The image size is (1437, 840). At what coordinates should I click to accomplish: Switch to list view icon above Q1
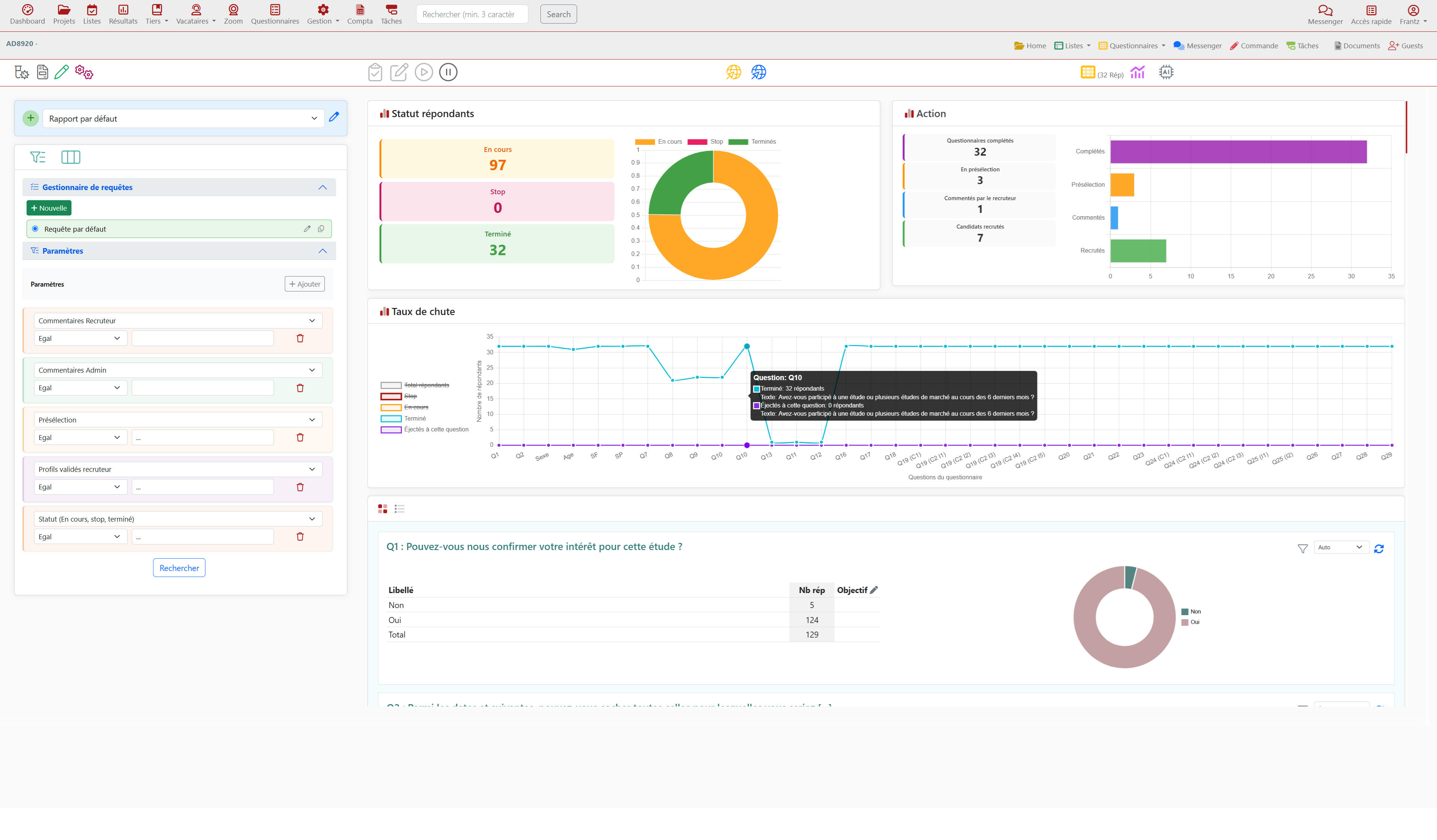pos(400,508)
